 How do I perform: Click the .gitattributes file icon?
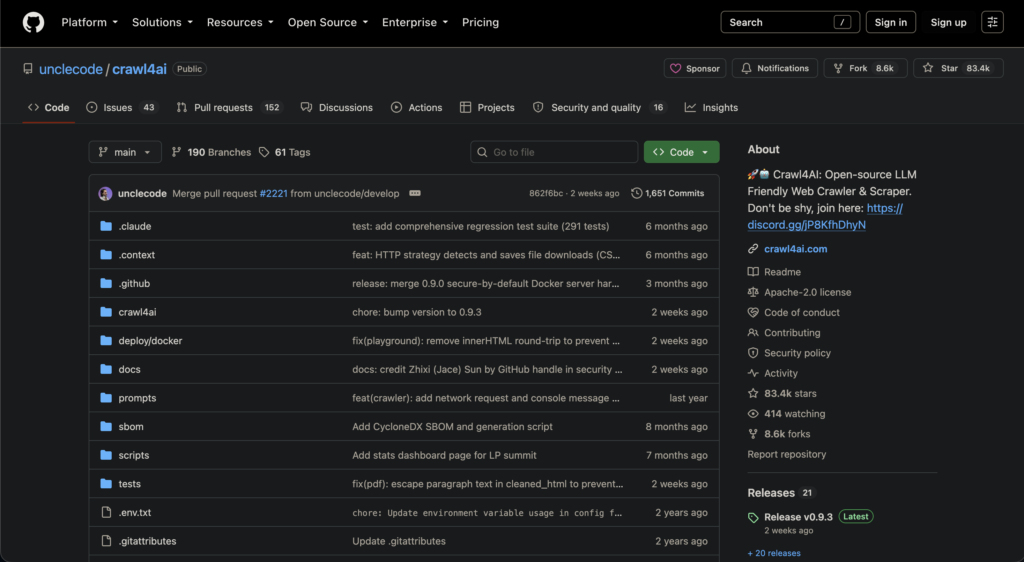(x=106, y=541)
